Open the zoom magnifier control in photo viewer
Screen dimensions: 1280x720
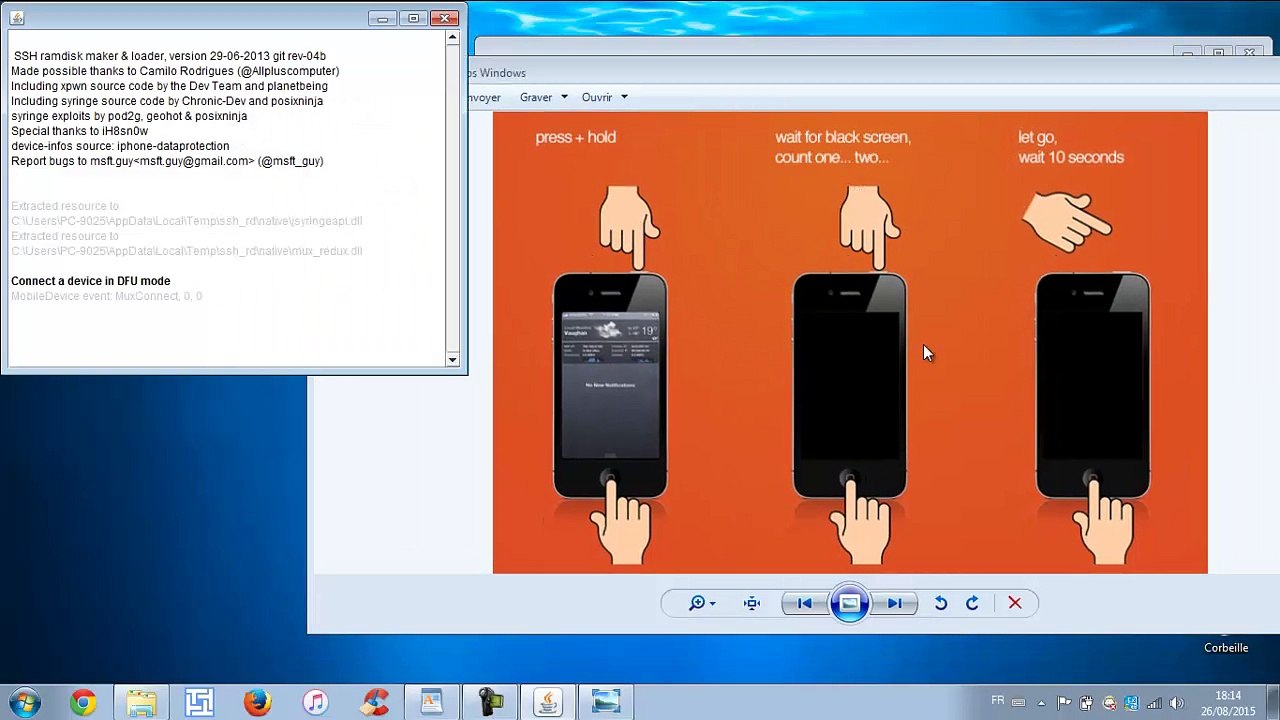701,603
